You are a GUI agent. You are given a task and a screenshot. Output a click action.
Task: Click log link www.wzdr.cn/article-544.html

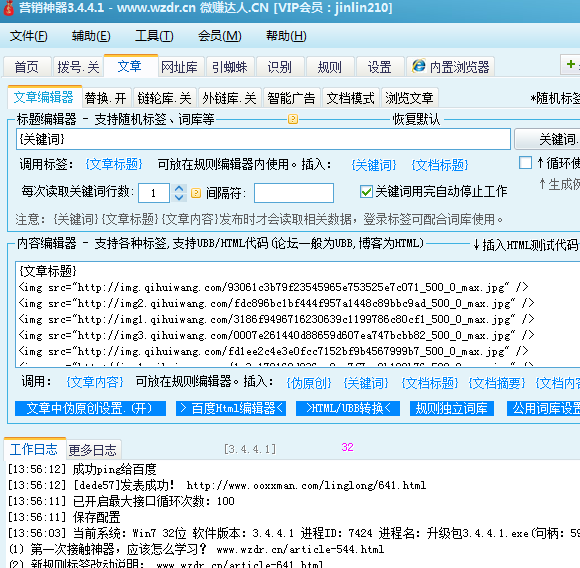[300, 549]
